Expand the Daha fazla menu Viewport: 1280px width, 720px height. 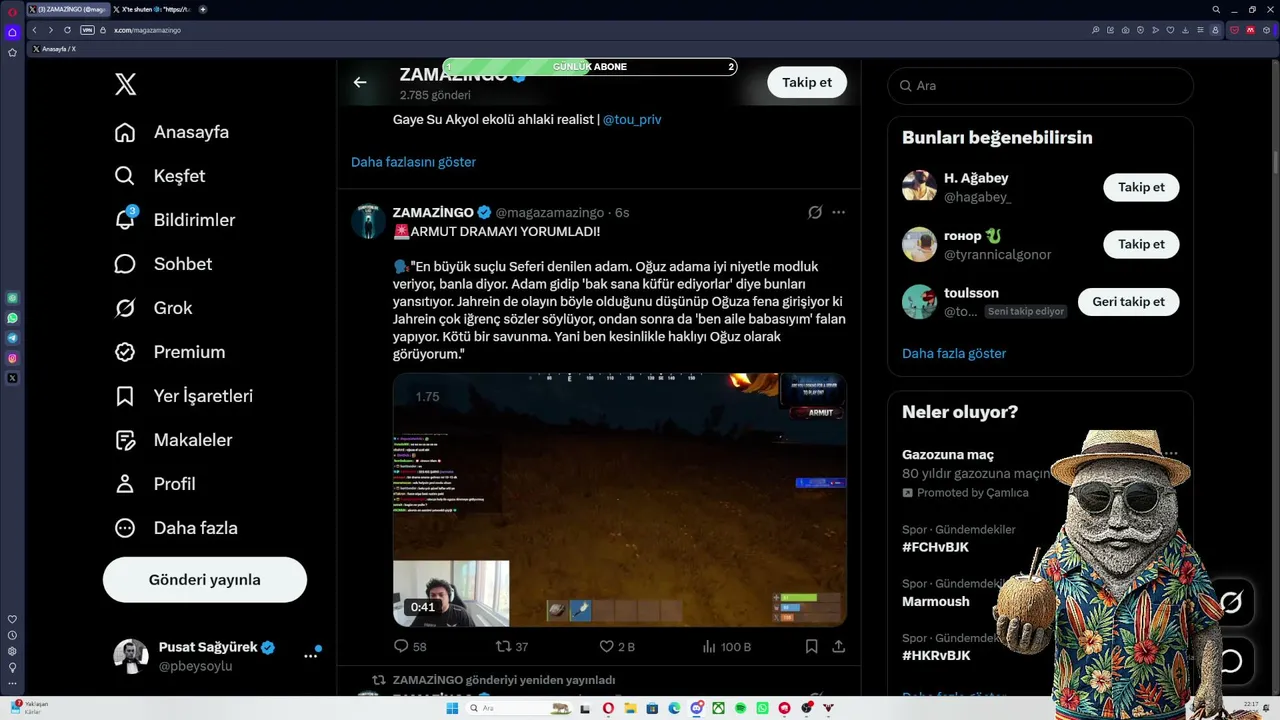tap(176, 528)
